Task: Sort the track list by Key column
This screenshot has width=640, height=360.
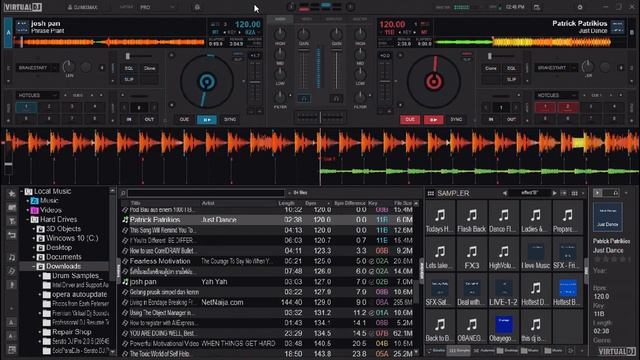Action: [373, 203]
